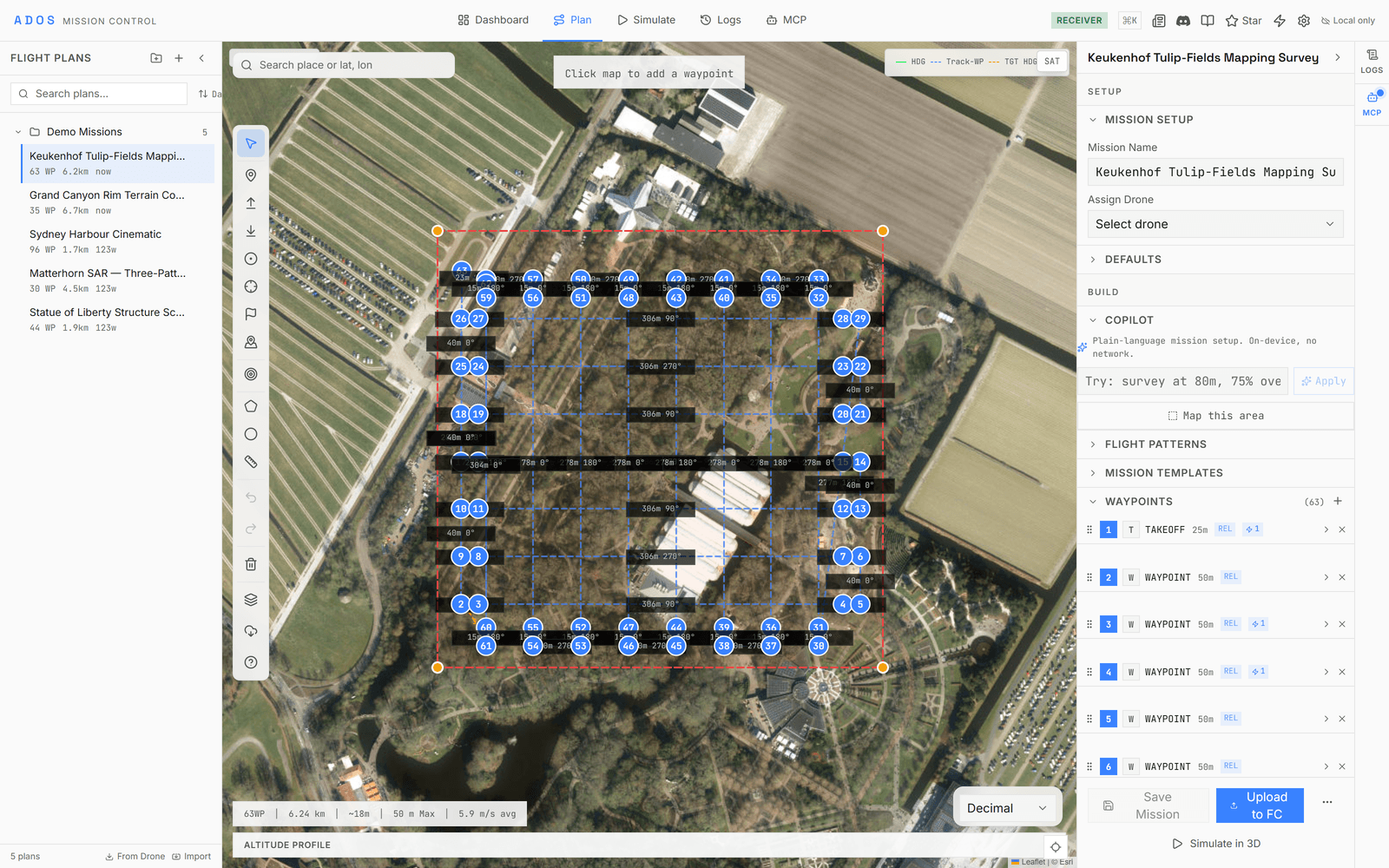Toggle REL altitude mode on TAKEOFF row
This screenshot has width=1389, height=868.
(1225, 529)
